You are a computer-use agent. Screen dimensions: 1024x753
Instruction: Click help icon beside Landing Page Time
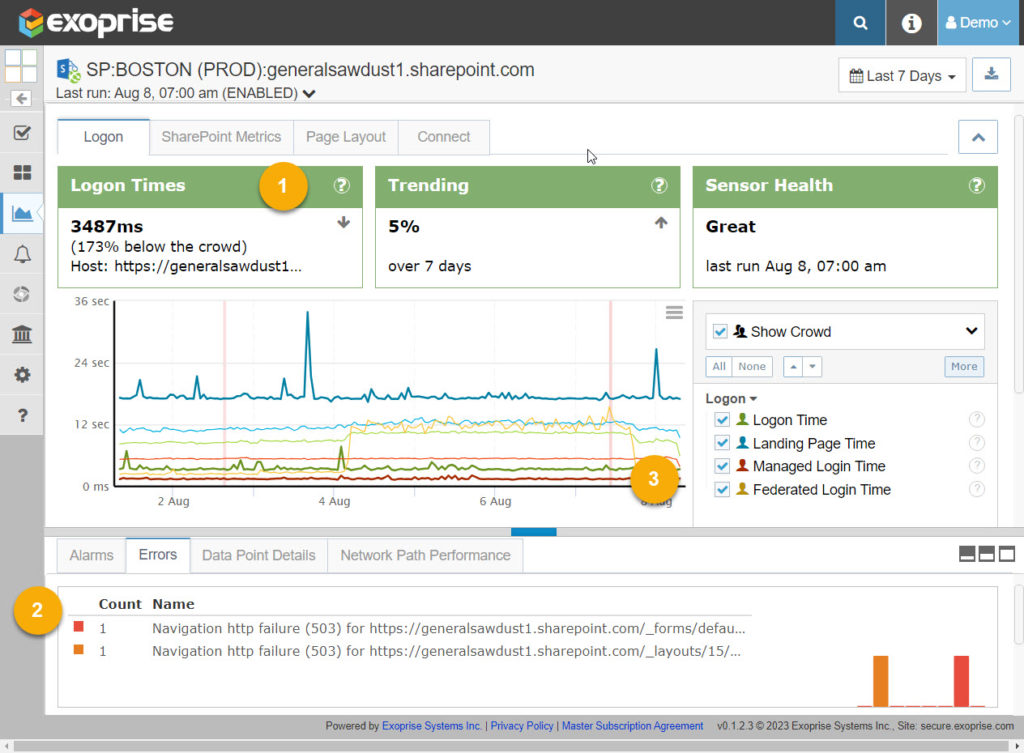click(976, 443)
